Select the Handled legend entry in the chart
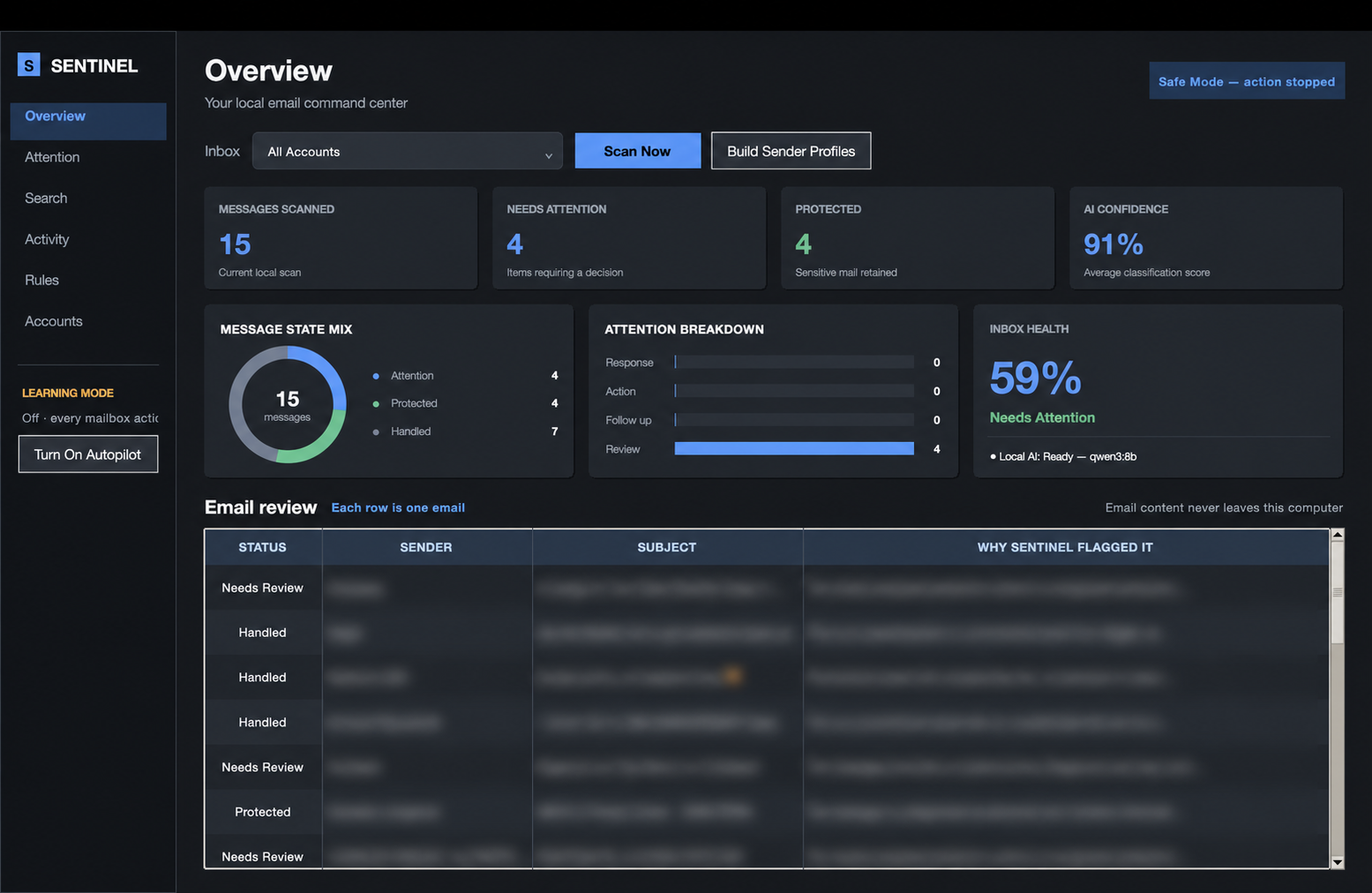This screenshot has height=893, width=1372. click(x=466, y=431)
